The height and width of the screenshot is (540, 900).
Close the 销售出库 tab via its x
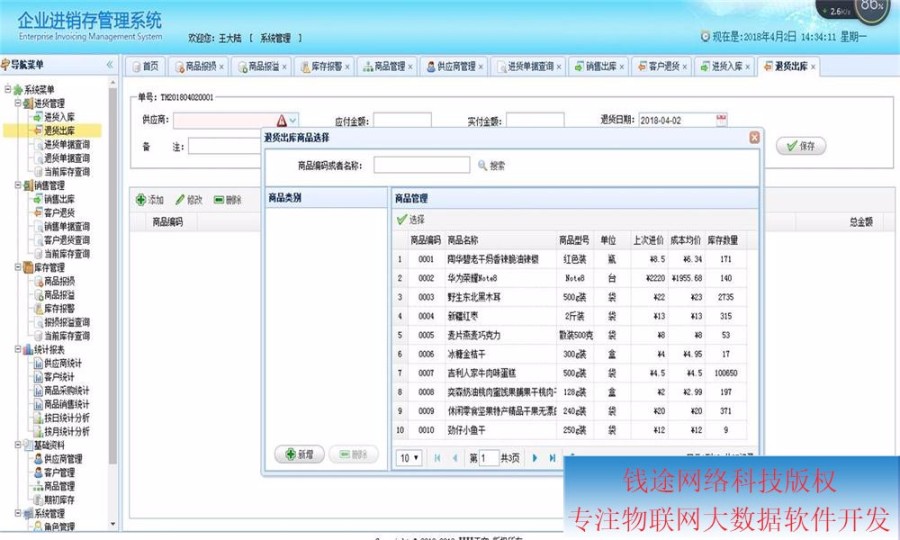coord(622,67)
